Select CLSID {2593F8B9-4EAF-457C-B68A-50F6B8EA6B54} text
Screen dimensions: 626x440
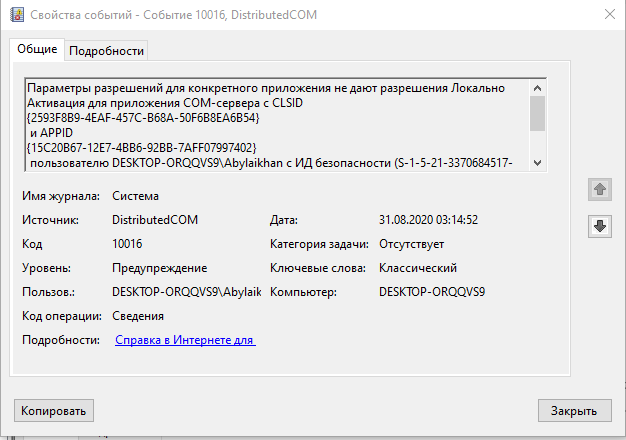coord(143,118)
